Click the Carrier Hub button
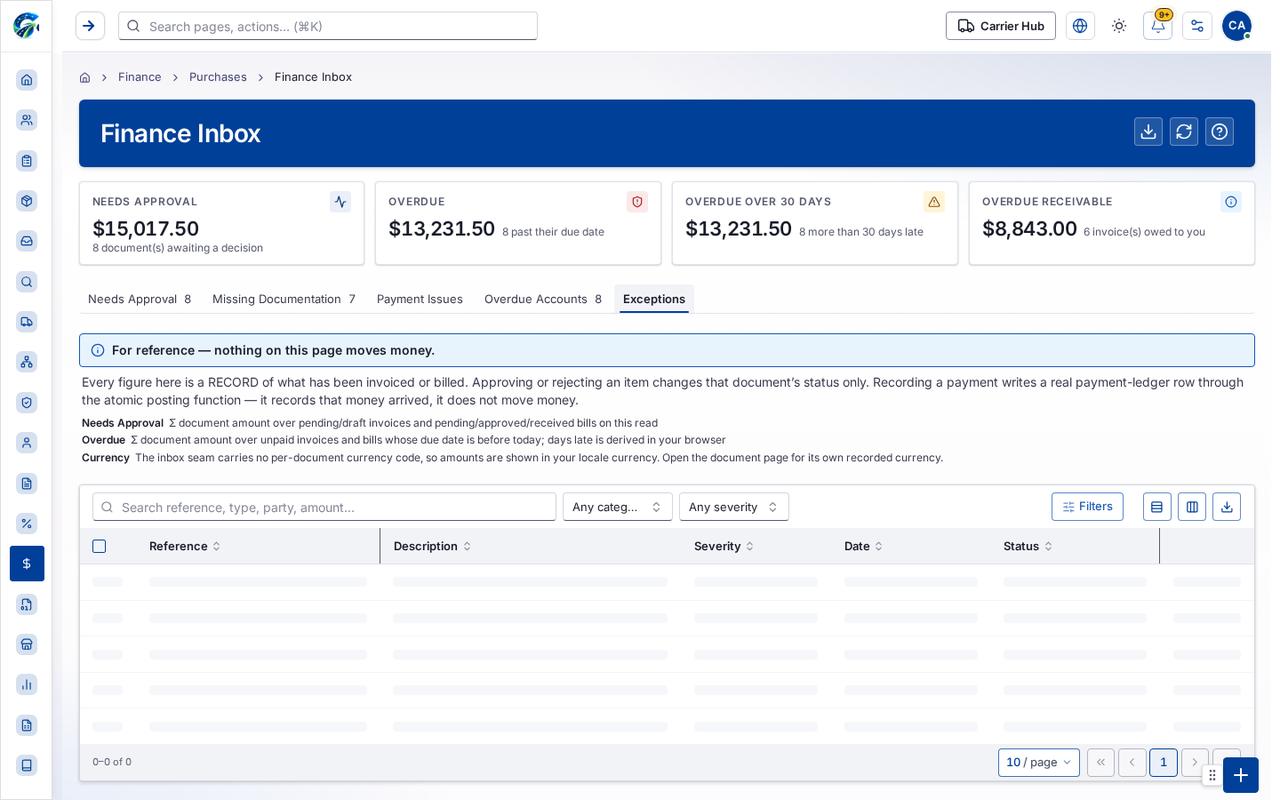This screenshot has width=1280, height=800. coord(1001,26)
